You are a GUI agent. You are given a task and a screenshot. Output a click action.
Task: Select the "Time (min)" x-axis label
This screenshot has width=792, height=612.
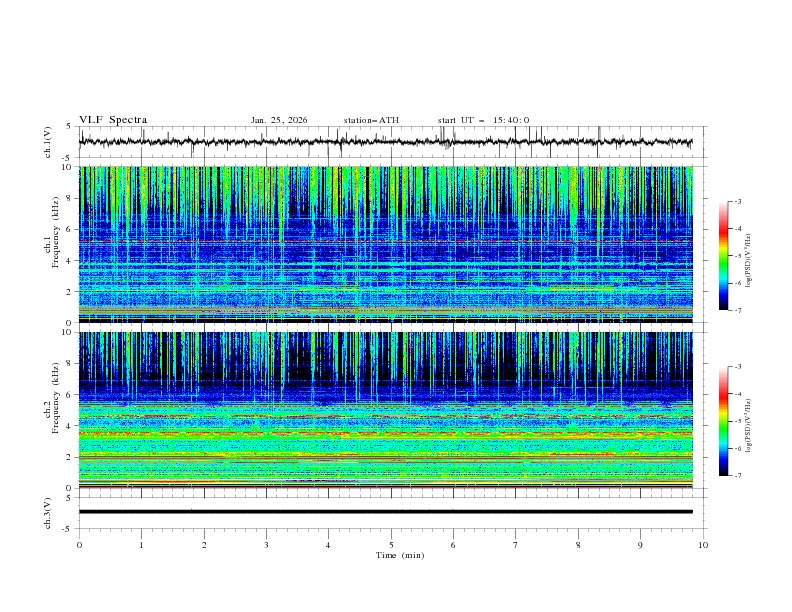pyautogui.click(x=400, y=555)
